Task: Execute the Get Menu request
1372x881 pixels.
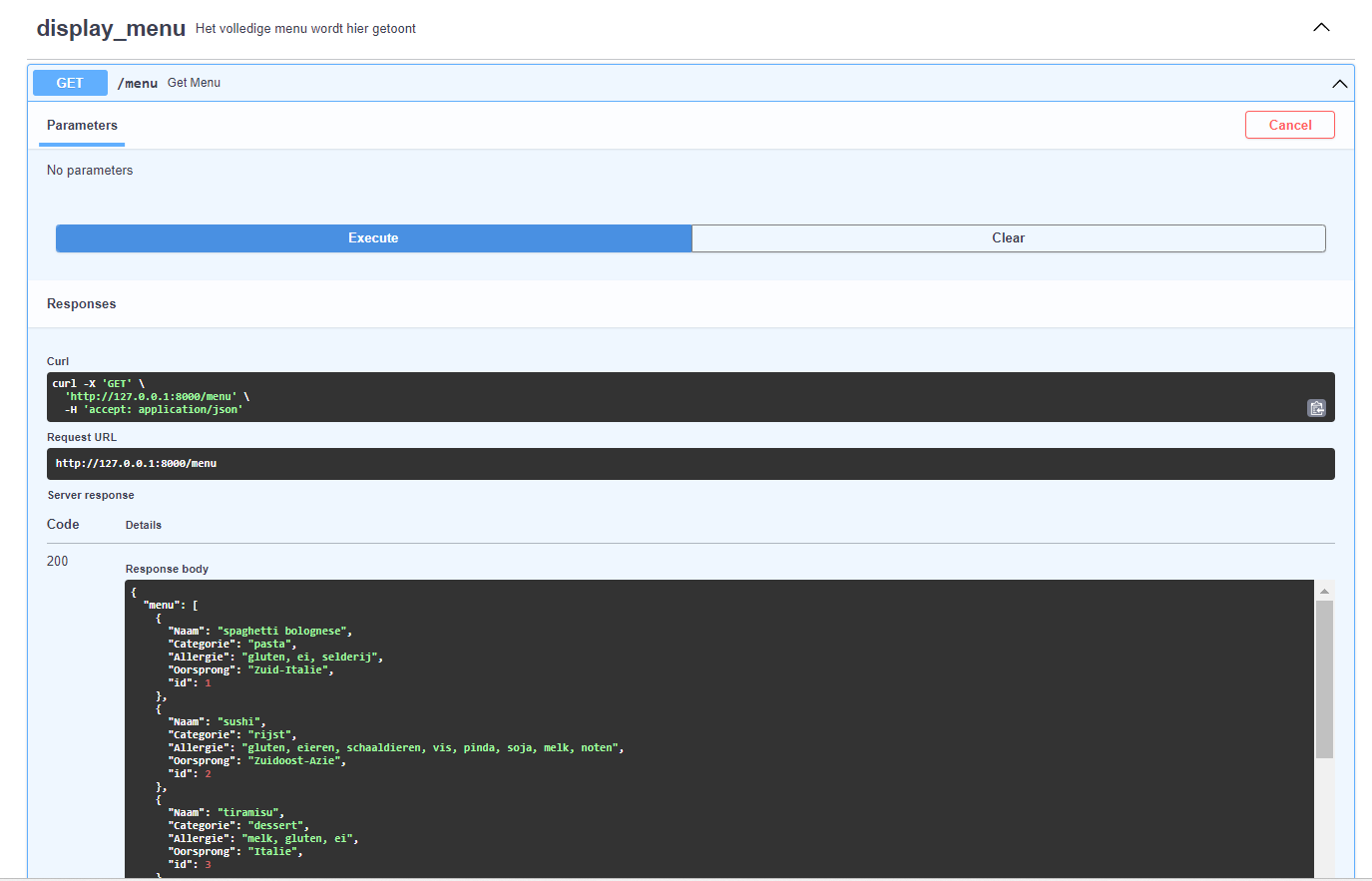Action: tap(373, 237)
